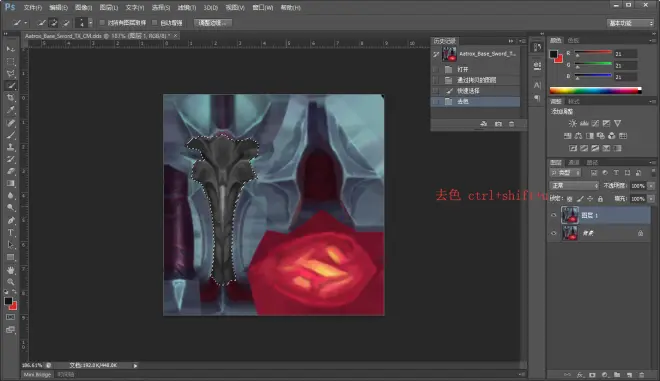
Task: Add Levels adjustment layer
Action: click(584, 123)
